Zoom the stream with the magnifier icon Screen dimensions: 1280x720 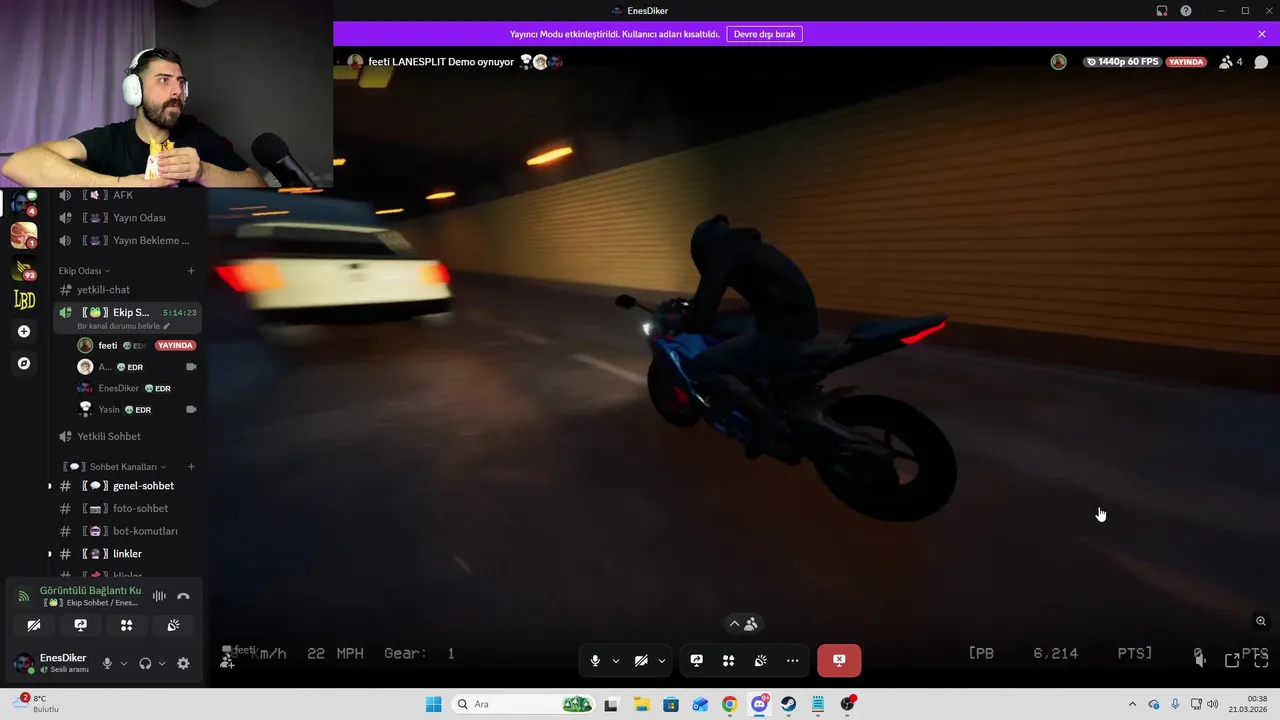(x=1261, y=621)
